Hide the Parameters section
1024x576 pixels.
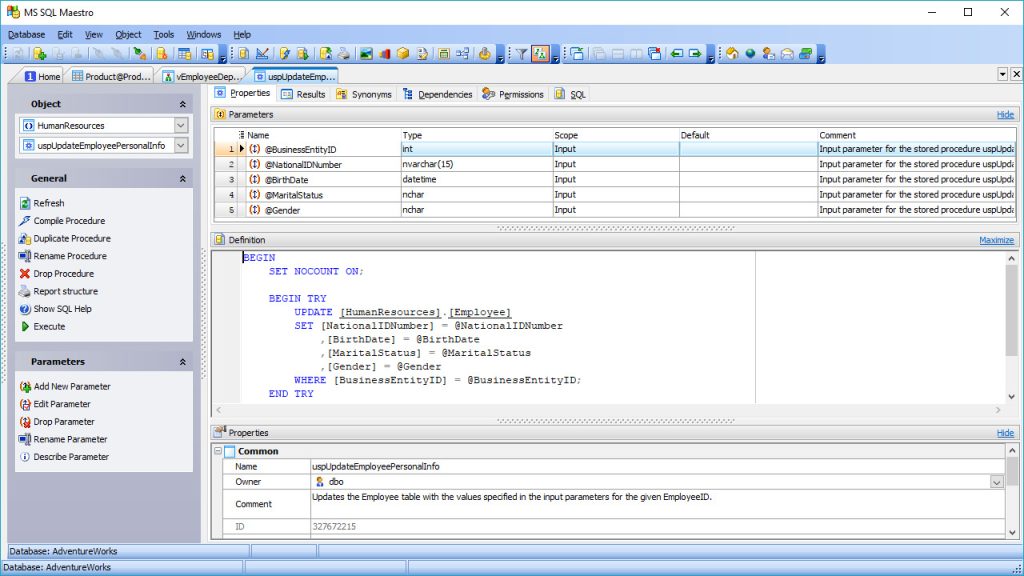[1005, 114]
